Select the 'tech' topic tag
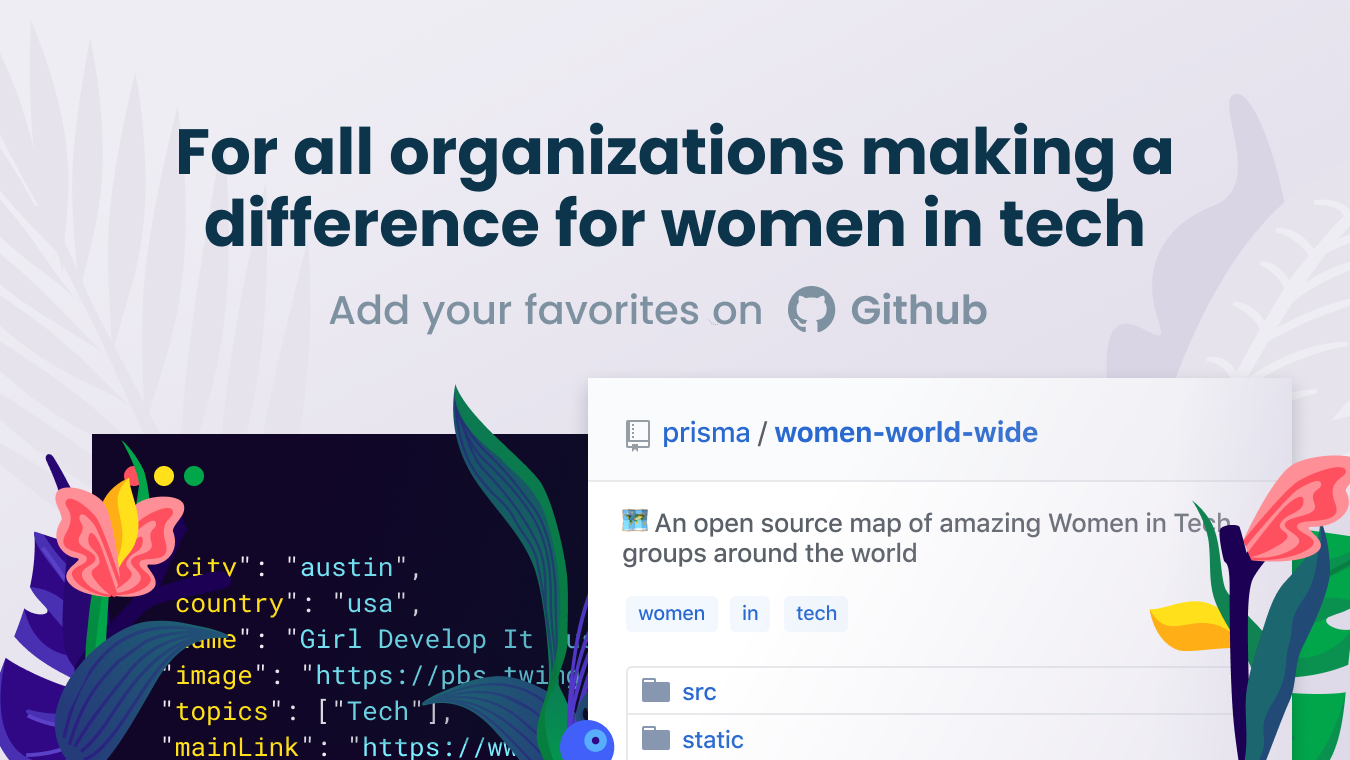This screenshot has width=1350, height=760. pyautogui.click(x=816, y=614)
